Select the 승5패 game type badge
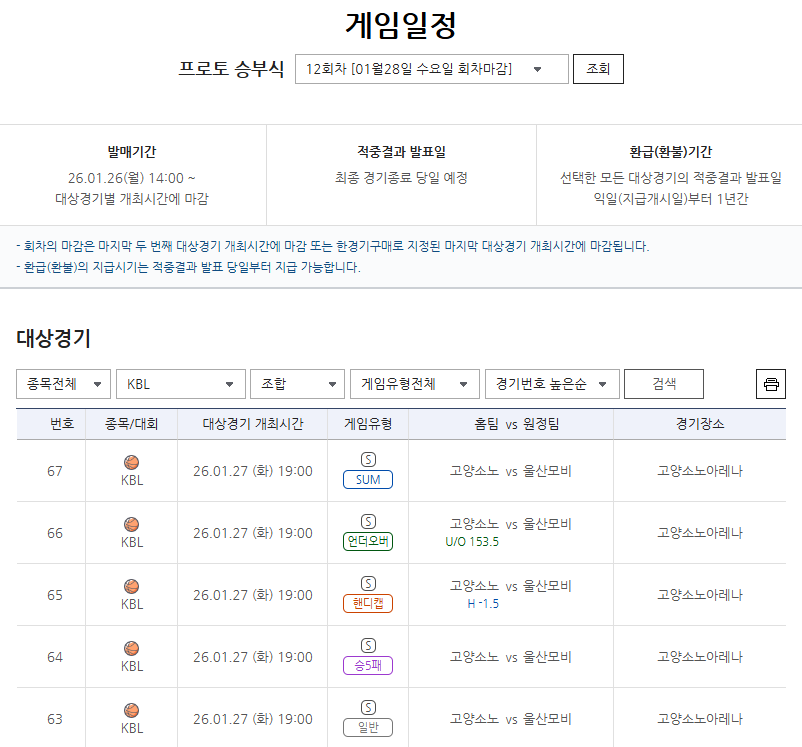 tap(367, 667)
